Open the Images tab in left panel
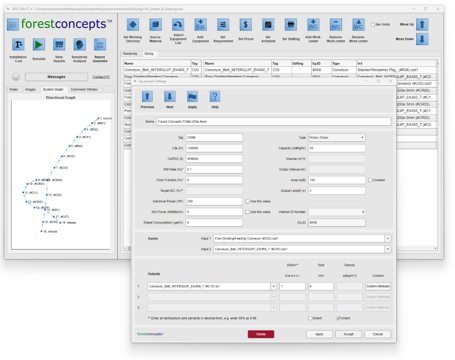Image resolution: width=455 pixels, height=360 pixels. [x=30, y=89]
